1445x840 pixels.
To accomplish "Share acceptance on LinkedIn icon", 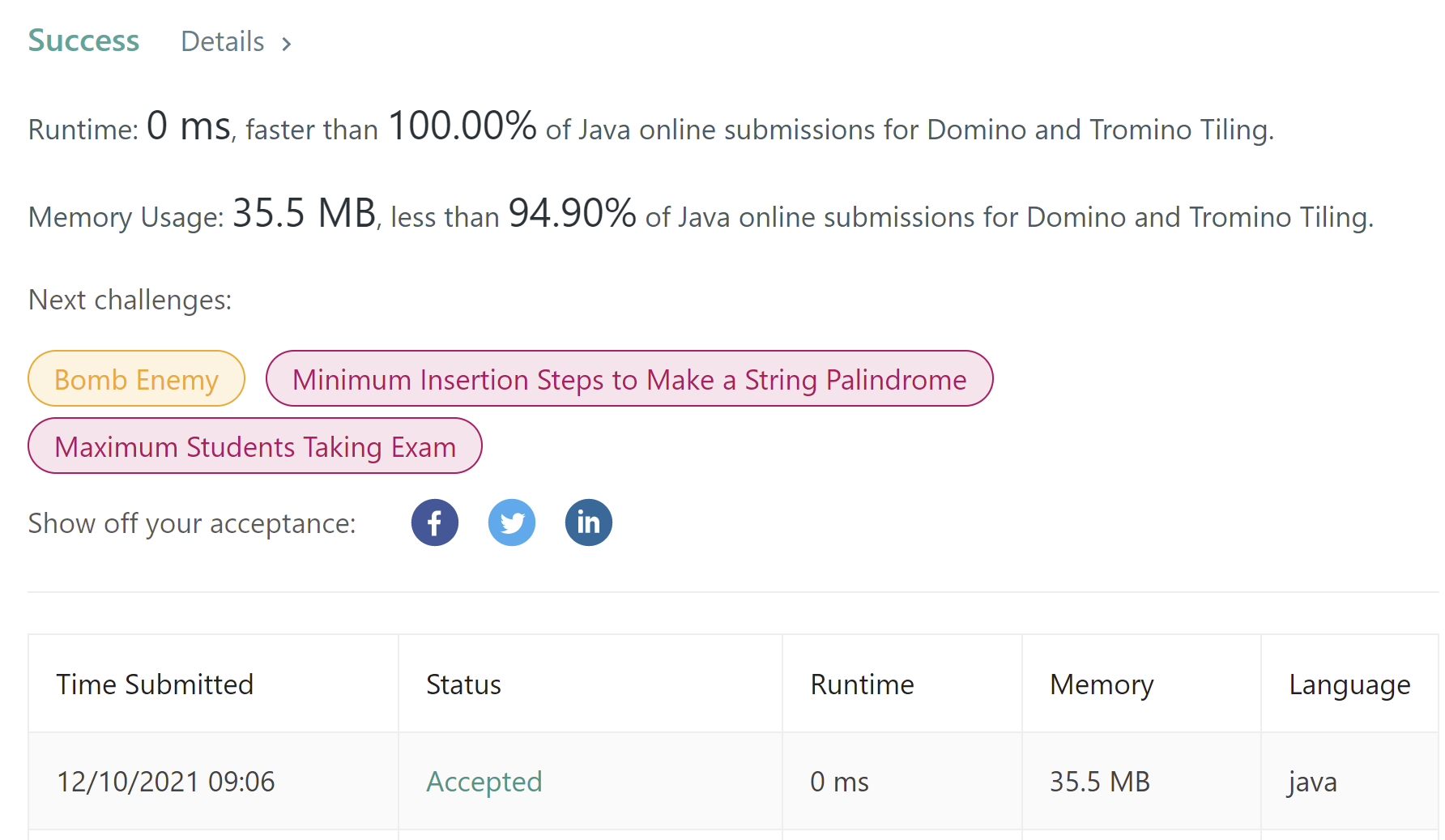I will click(x=589, y=522).
